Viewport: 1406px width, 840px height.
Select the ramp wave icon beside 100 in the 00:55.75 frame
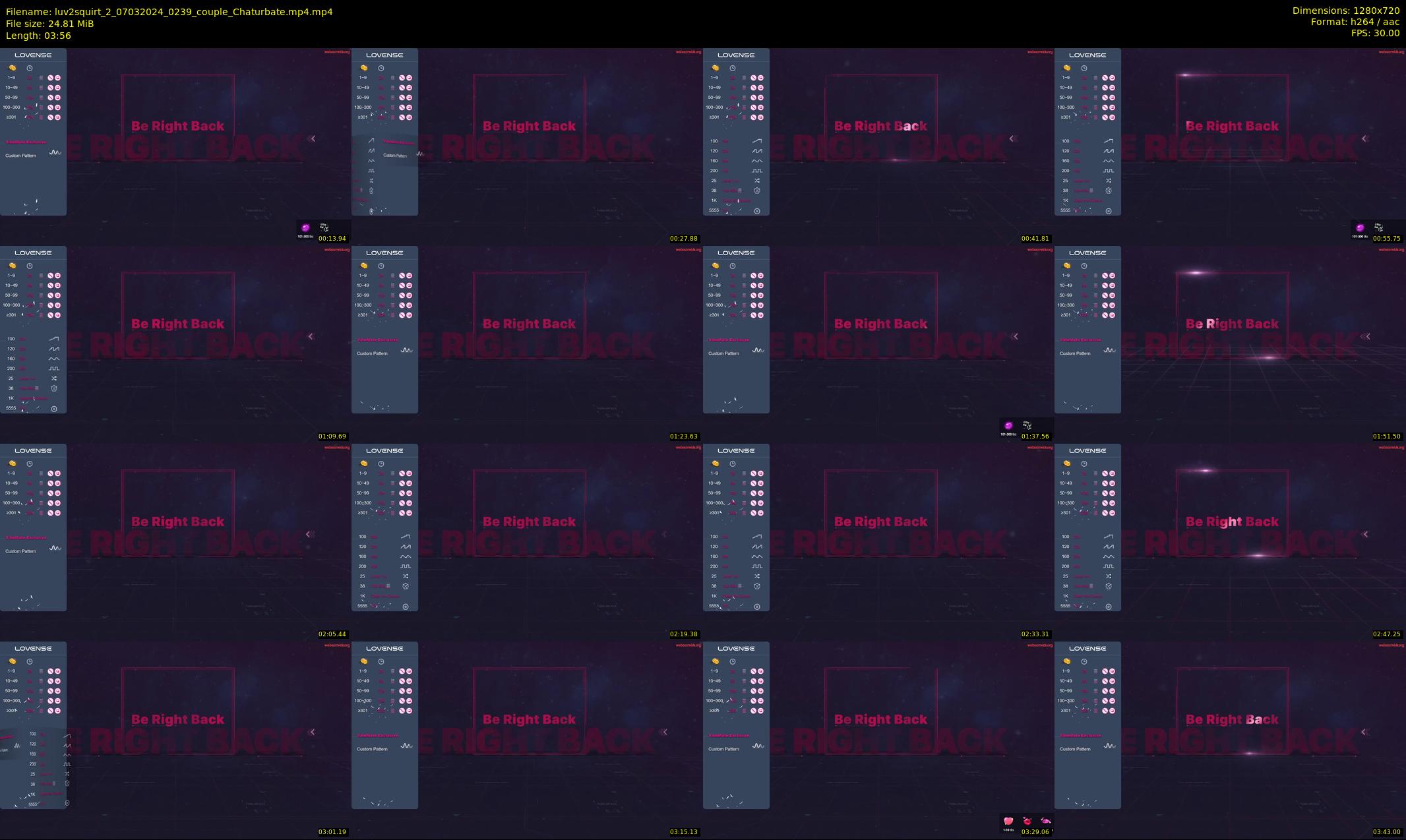pyautogui.click(x=1109, y=140)
